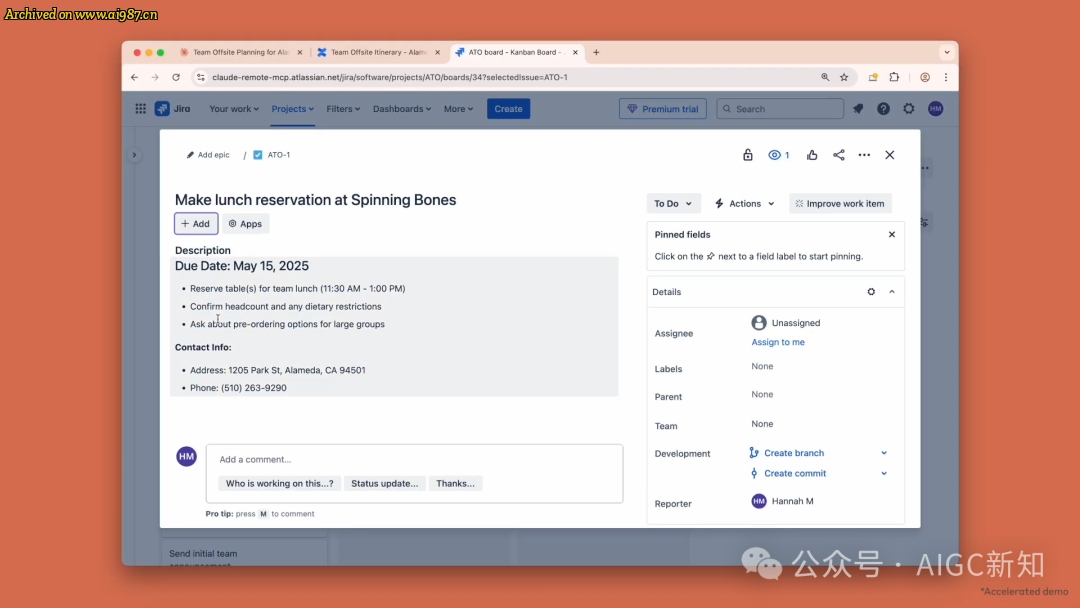This screenshot has height=608, width=1080.
Task: Click the Jira logo
Action: (172, 109)
